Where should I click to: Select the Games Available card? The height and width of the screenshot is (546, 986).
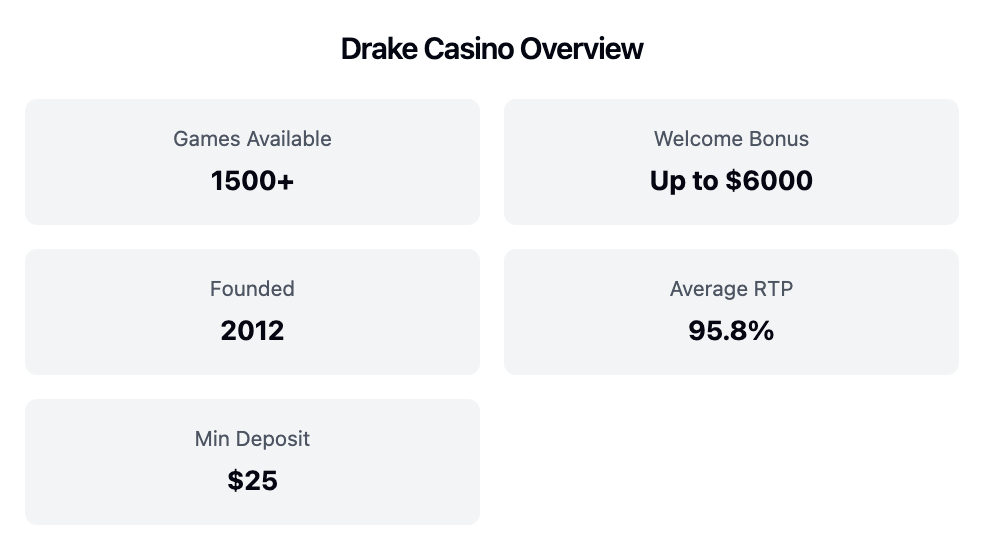(252, 162)
